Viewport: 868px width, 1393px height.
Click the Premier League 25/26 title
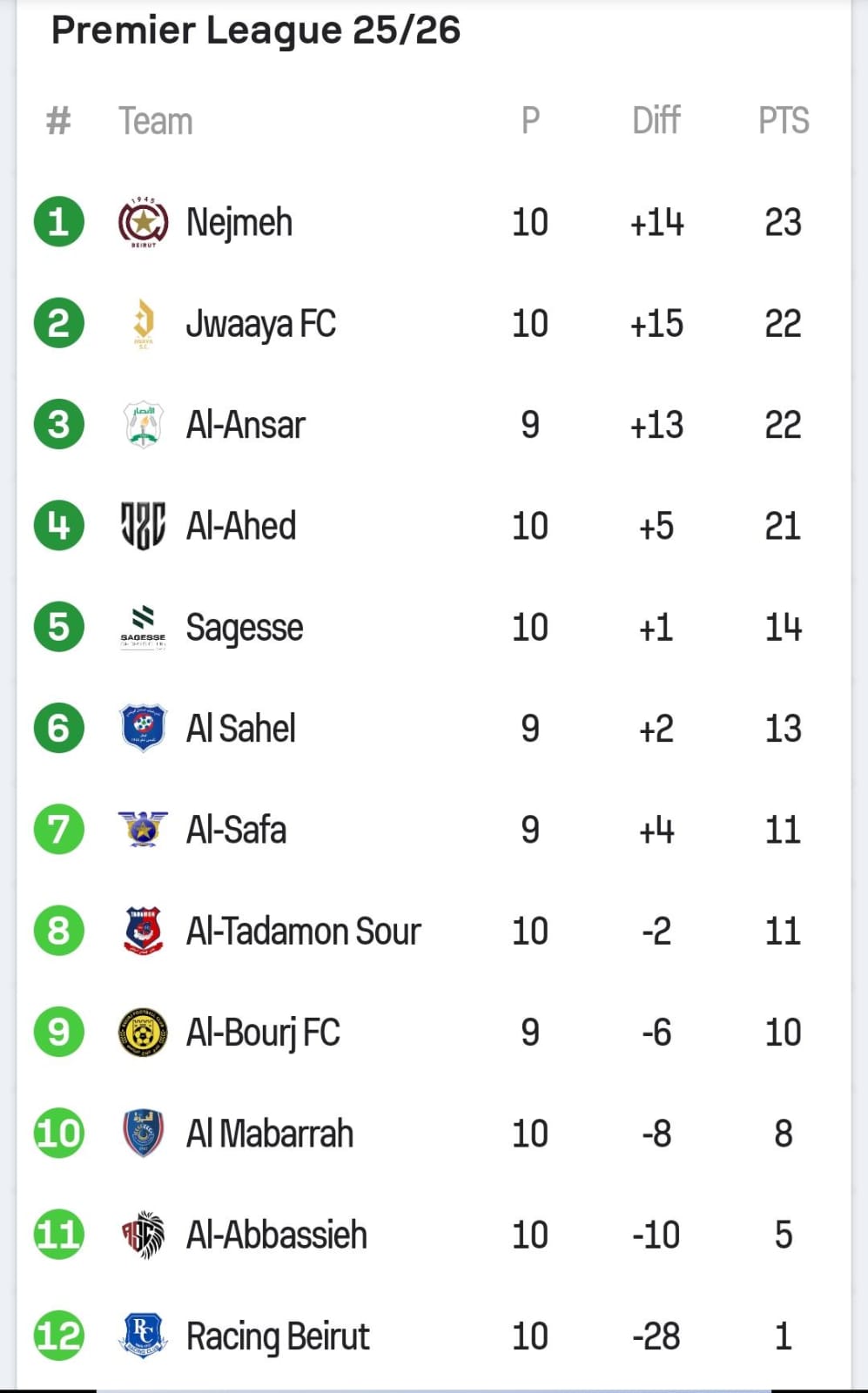[x=256, y=30]
